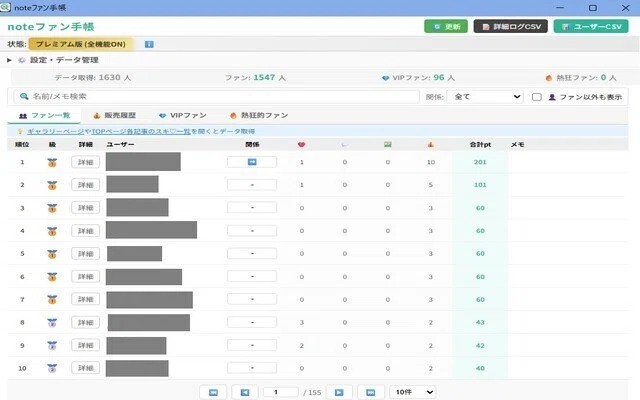Click the 合計pt value 42
640x400 pixels.
point(480,345)
